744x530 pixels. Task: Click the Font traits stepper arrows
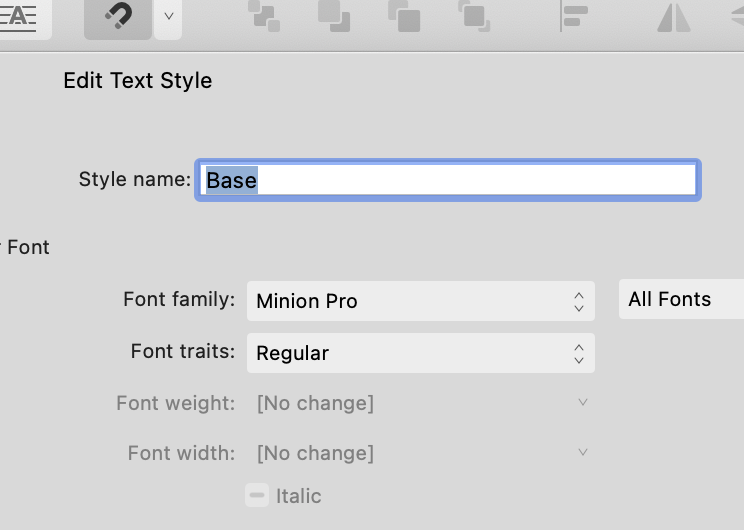(x=578, y=353)
